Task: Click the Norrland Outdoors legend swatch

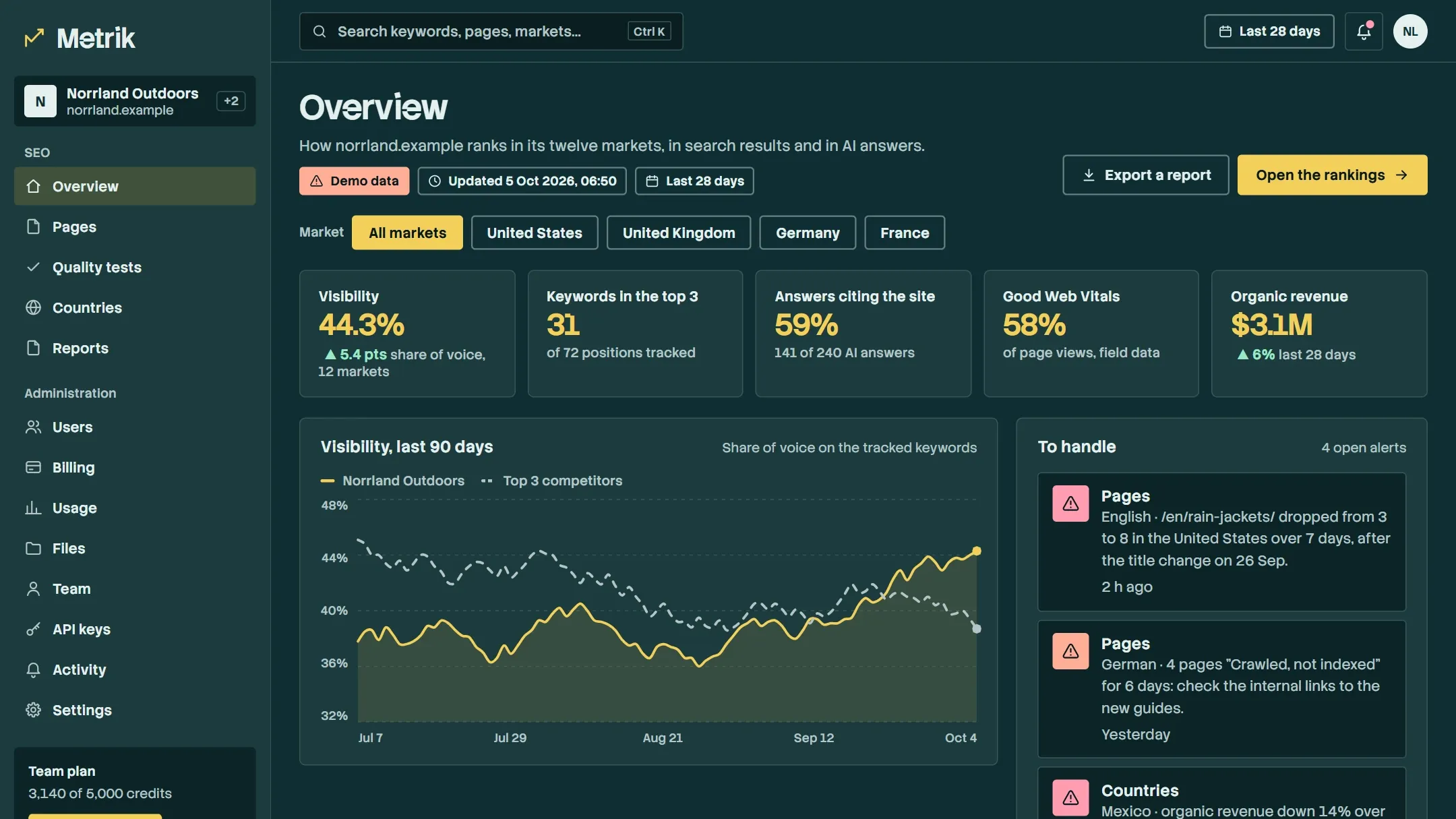Action: 328,481
